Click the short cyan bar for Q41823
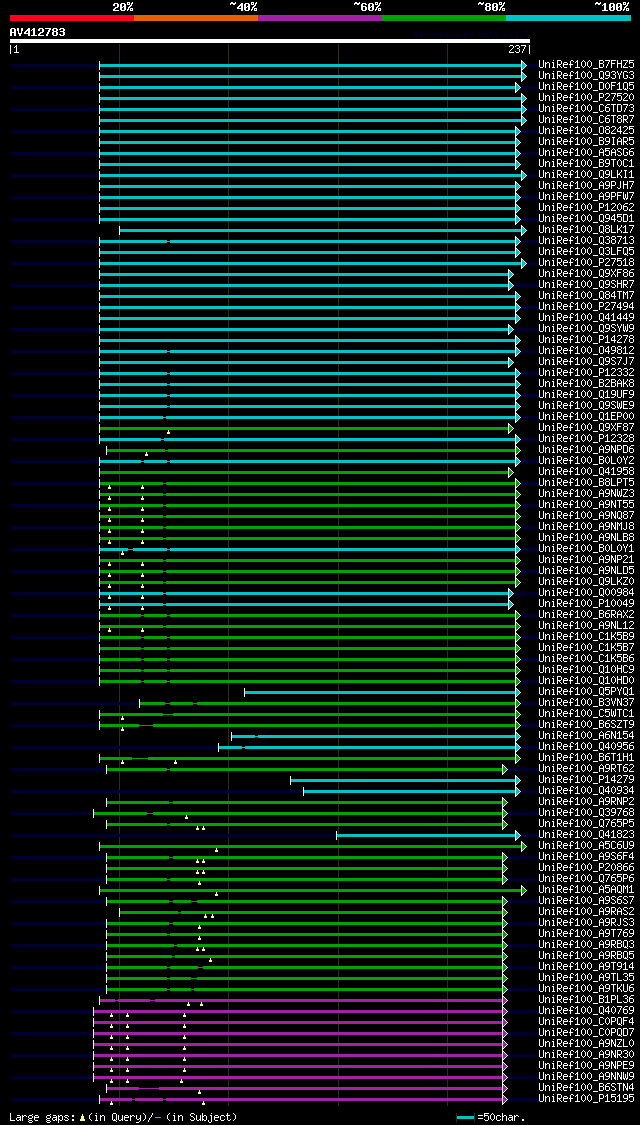640x1125 pixels. [x=427, y=835]
